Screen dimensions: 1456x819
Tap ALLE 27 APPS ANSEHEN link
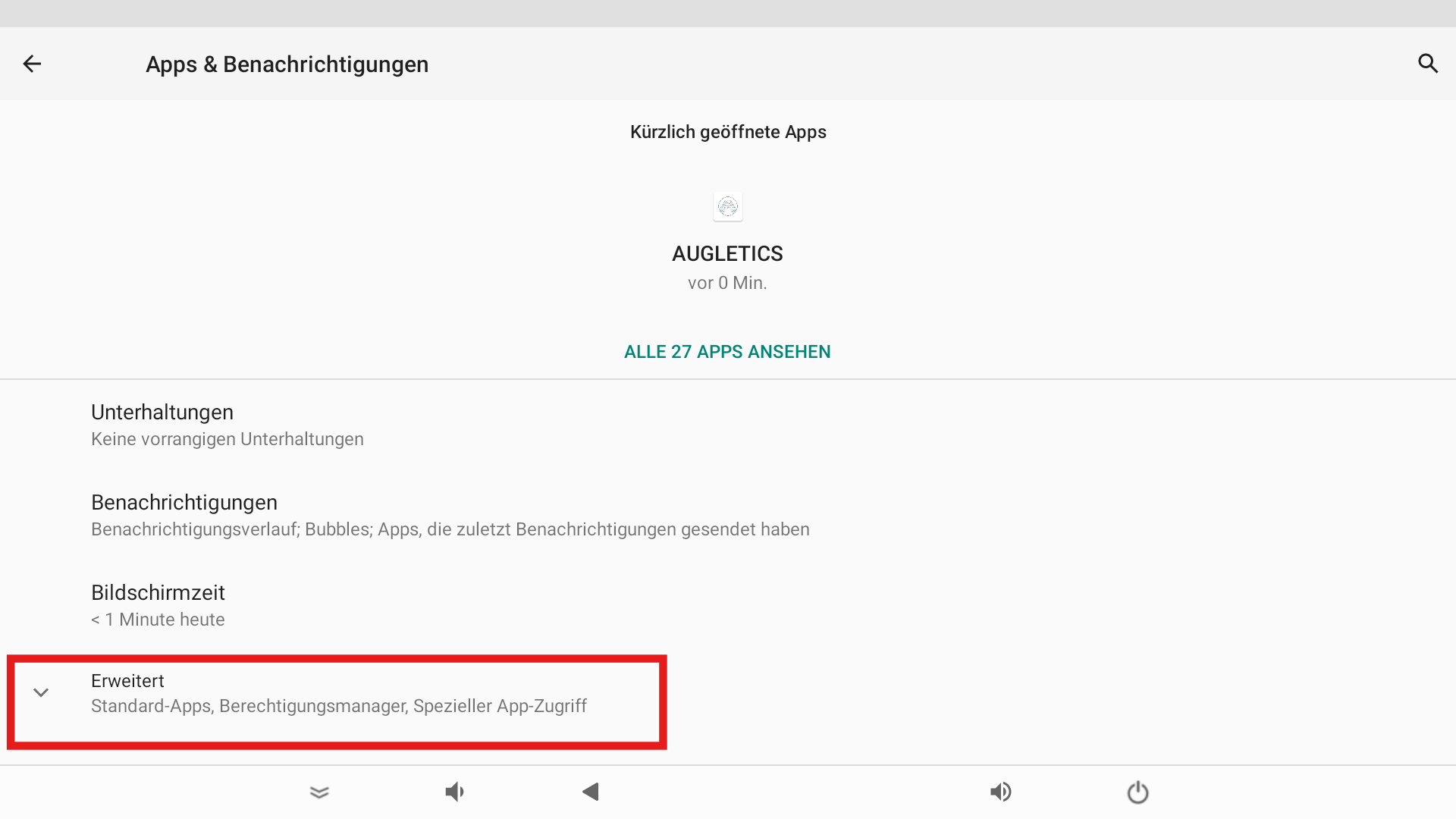[727, 352]
